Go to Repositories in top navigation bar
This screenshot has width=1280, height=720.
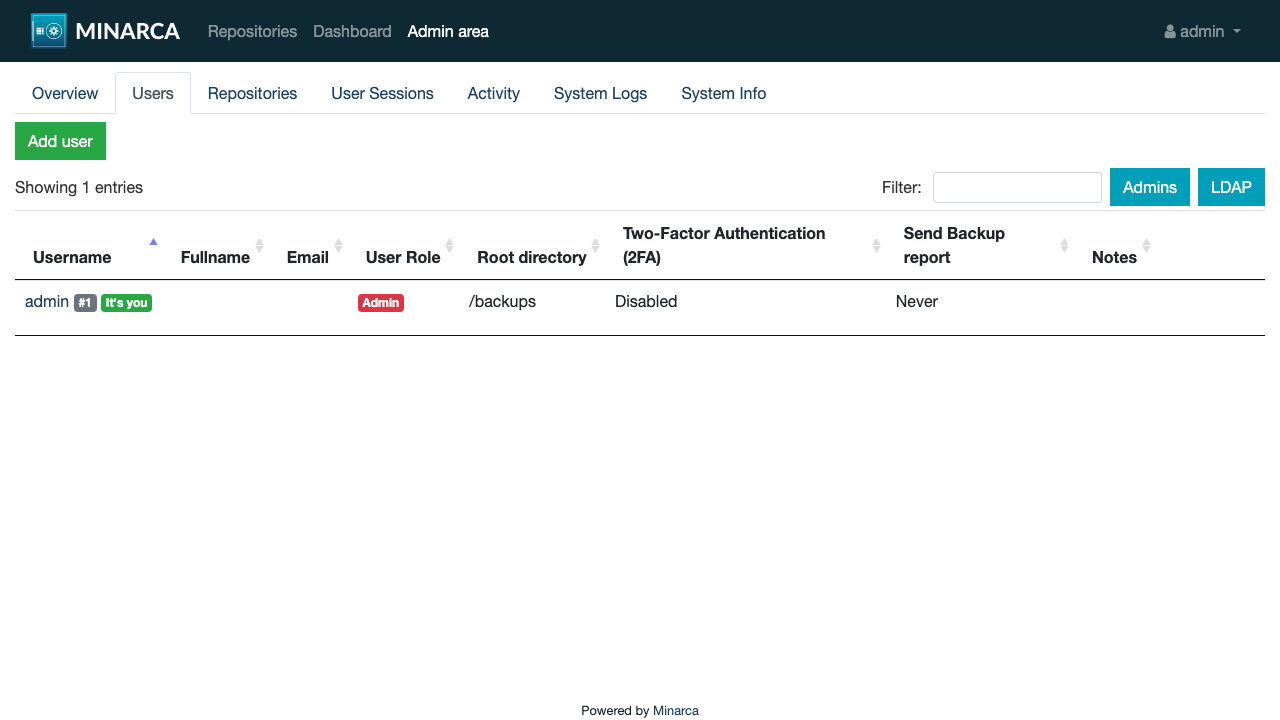[252, 31]
